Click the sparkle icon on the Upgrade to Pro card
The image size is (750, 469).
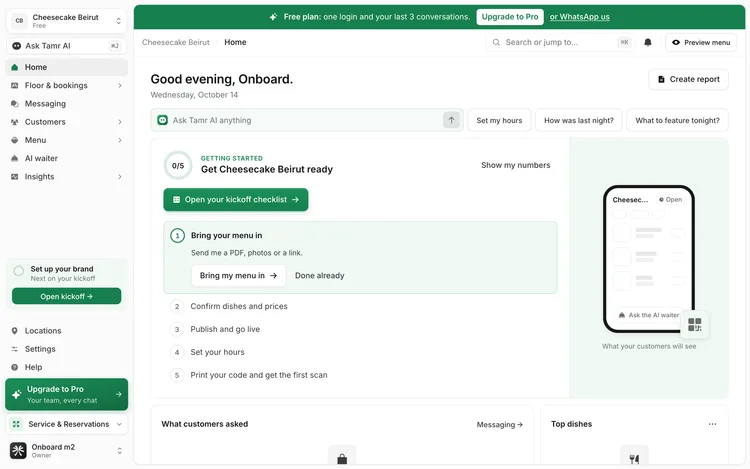click(x=16, y=394)
